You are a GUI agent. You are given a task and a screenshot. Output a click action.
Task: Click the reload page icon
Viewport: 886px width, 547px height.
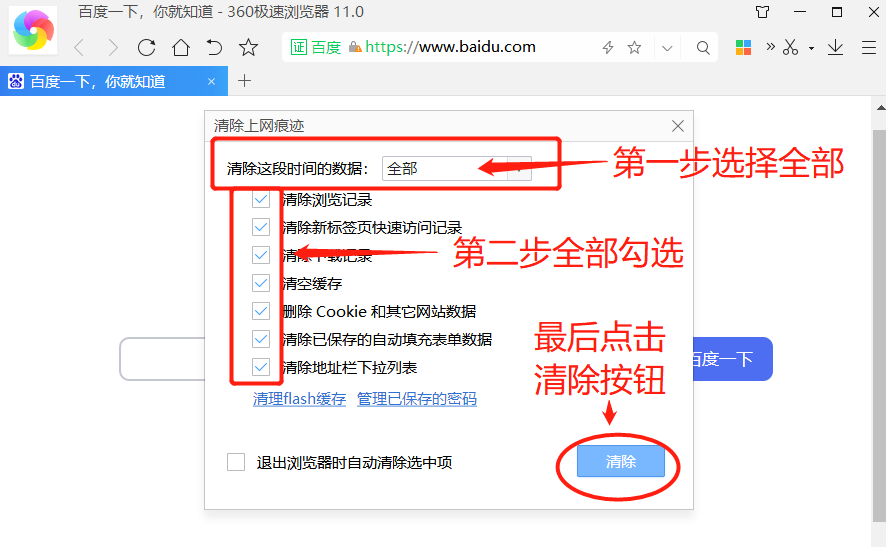[147, 47]
